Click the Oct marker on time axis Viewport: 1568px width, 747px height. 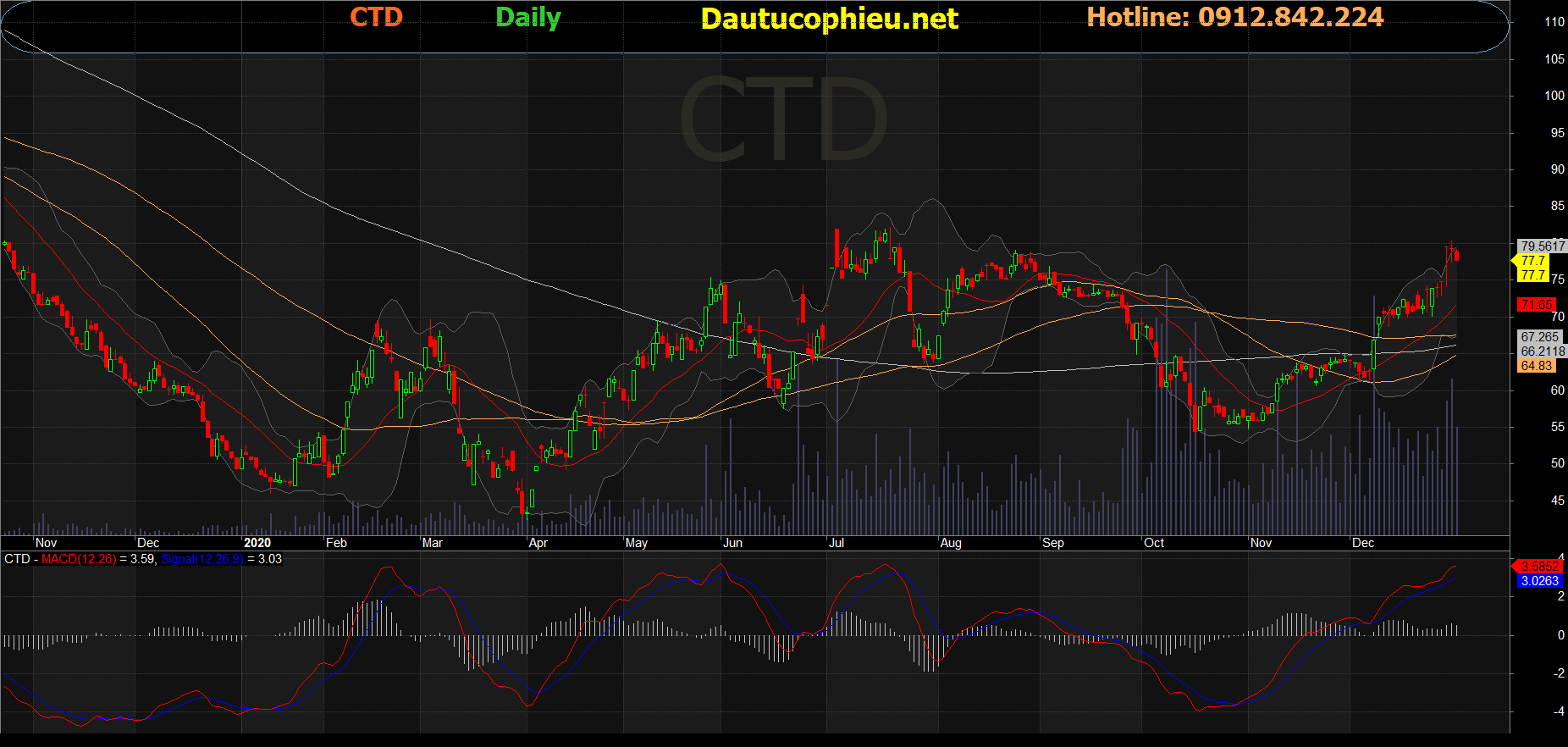1154,543
